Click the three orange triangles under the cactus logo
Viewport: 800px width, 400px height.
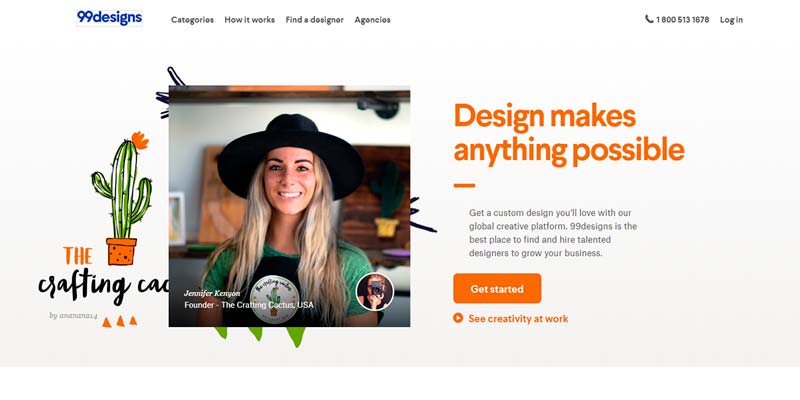coord(120,321)
